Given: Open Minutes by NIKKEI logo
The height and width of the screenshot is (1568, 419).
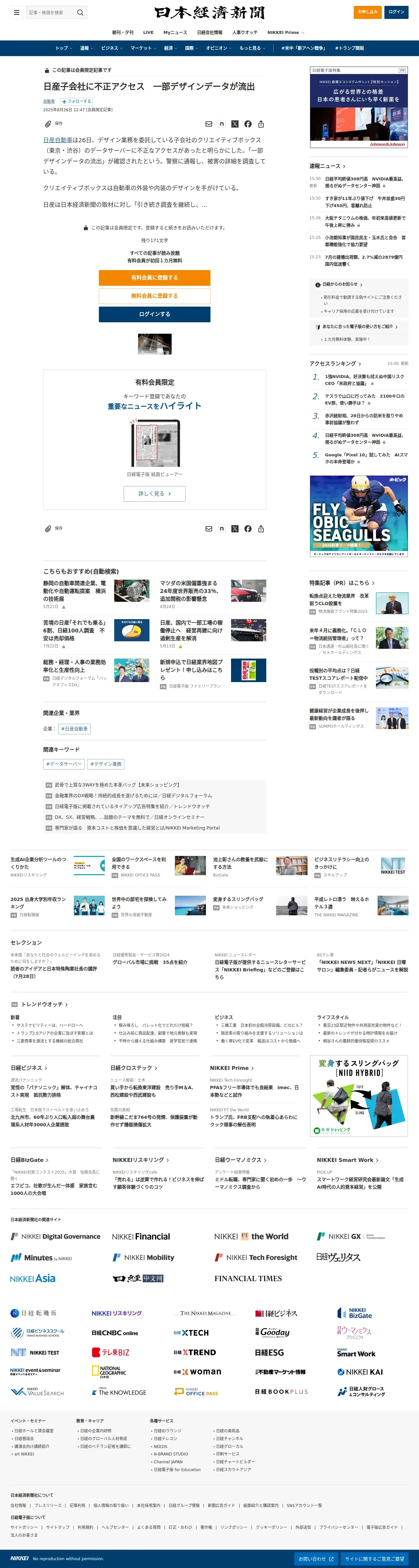Looking at the screenshot, I should point(41,1257).
